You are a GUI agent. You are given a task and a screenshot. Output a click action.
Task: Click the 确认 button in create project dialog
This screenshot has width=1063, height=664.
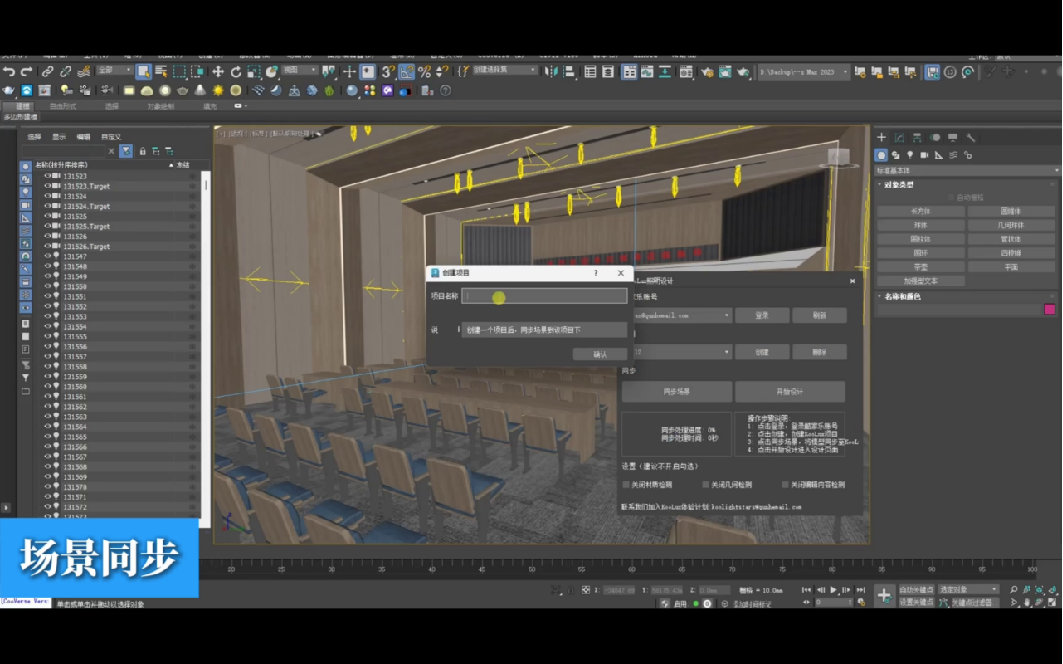[600, 354]
